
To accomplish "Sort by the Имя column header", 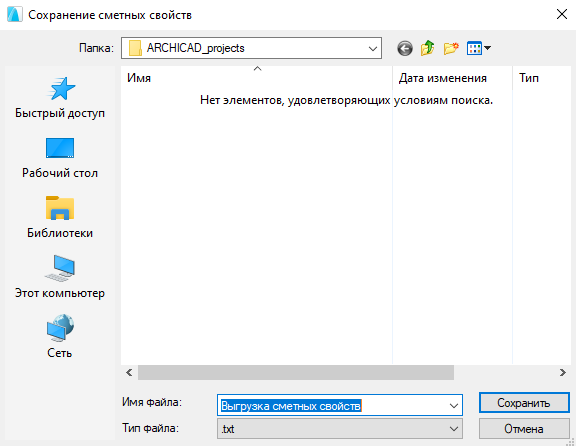I will tap(256, 78).
